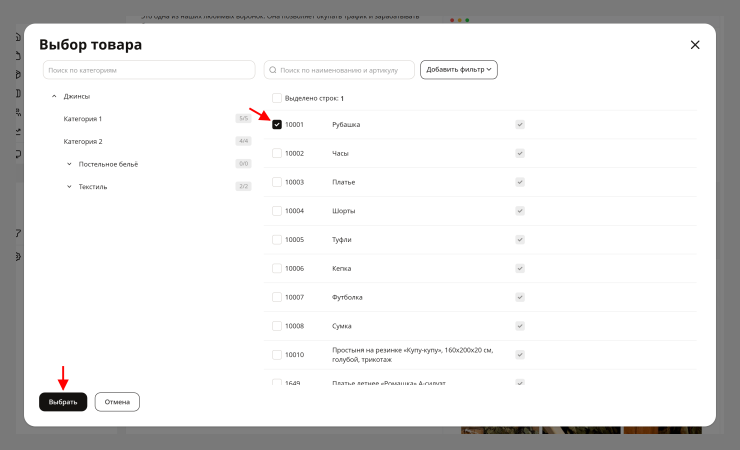
Task: Confirm selection with the Выбрать button
Action: coord(63,402)
